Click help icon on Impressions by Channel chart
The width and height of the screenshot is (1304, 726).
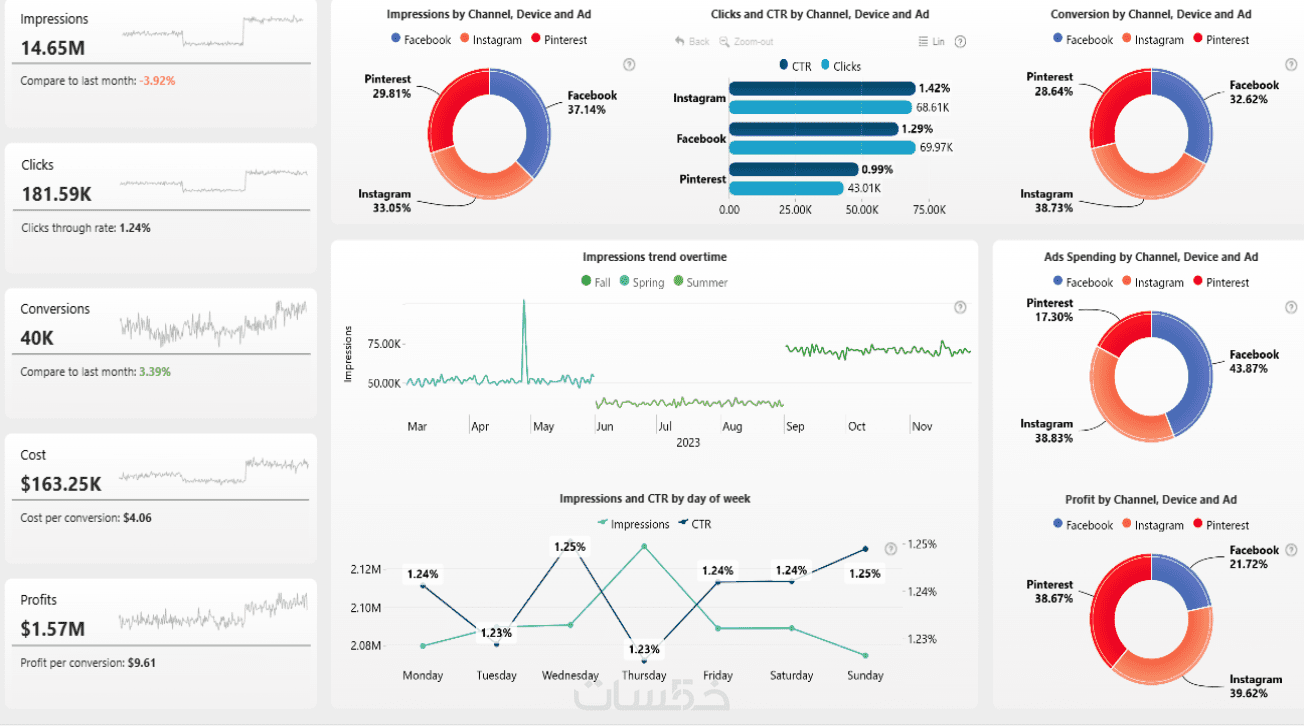[x=629, y=64]
